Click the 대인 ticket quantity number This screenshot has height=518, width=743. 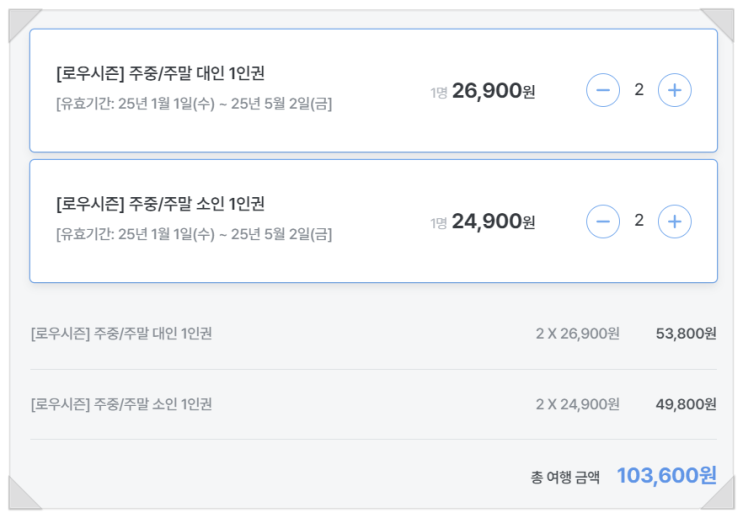pos(639,91)
